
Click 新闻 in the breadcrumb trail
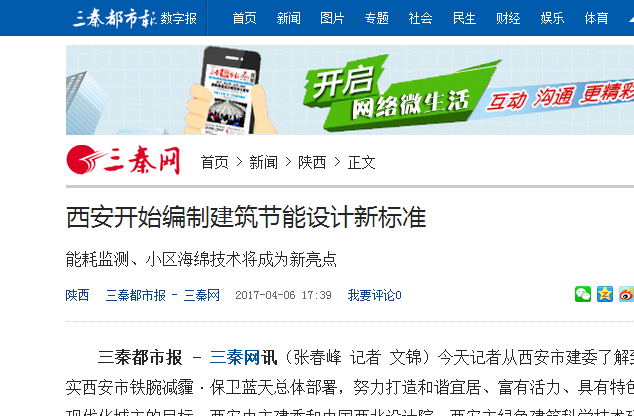263,163
